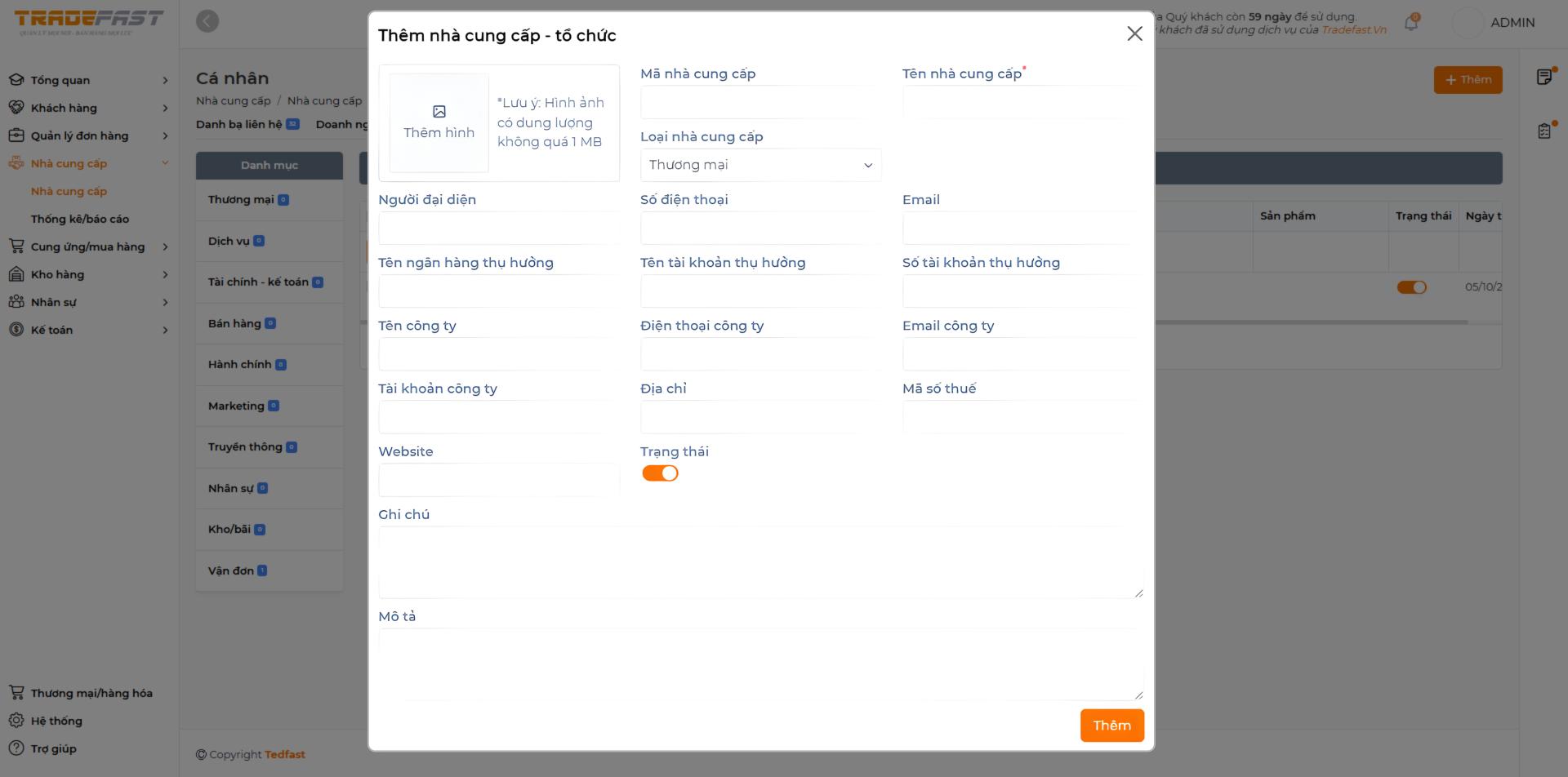Open the note icon on right sidebar

point(1544,77)
